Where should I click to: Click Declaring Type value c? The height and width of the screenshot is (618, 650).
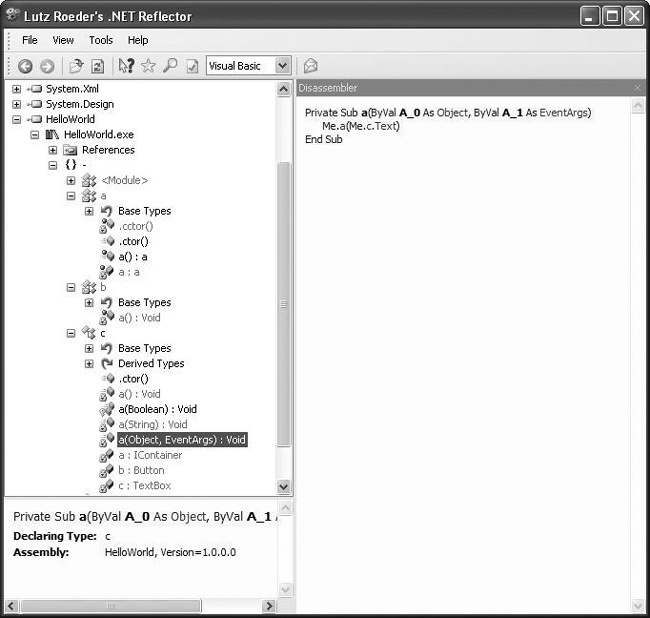point(108,536)
